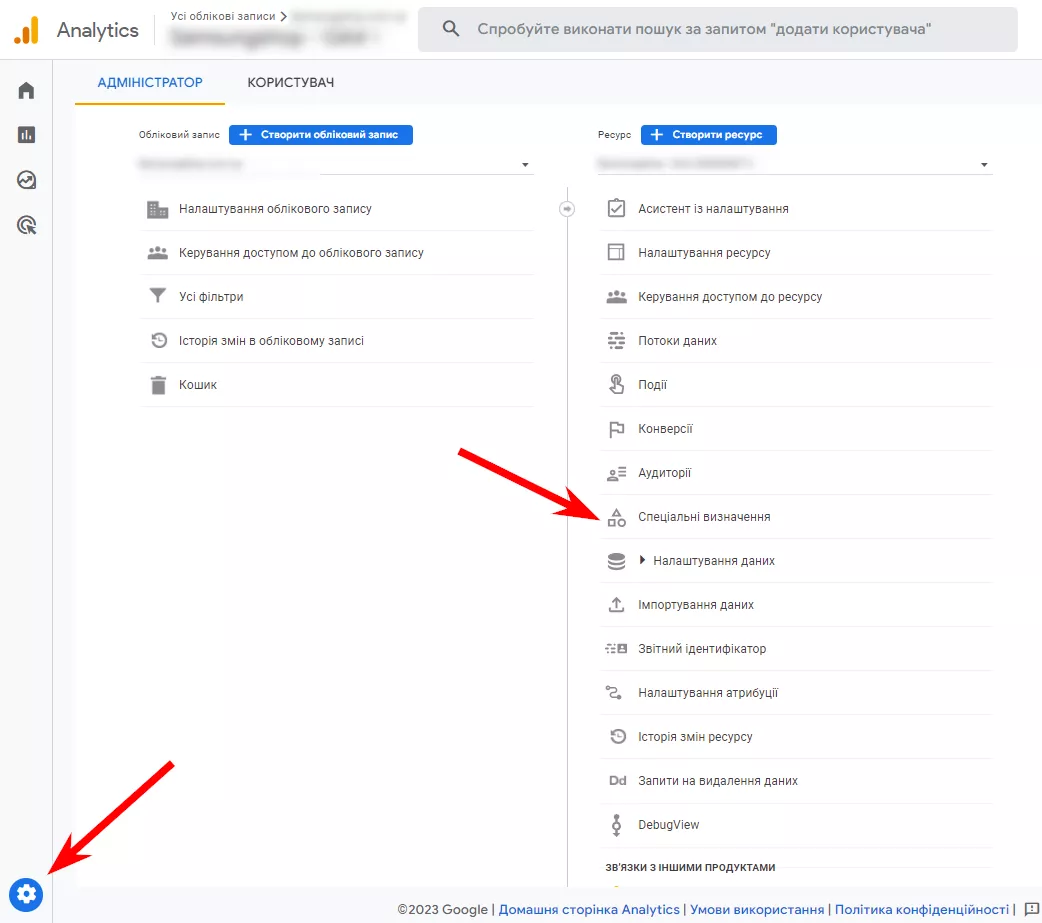Viewport: 1042px width, 923px height.
Task: Open the account selector dropdown
Action: (336, 164)
